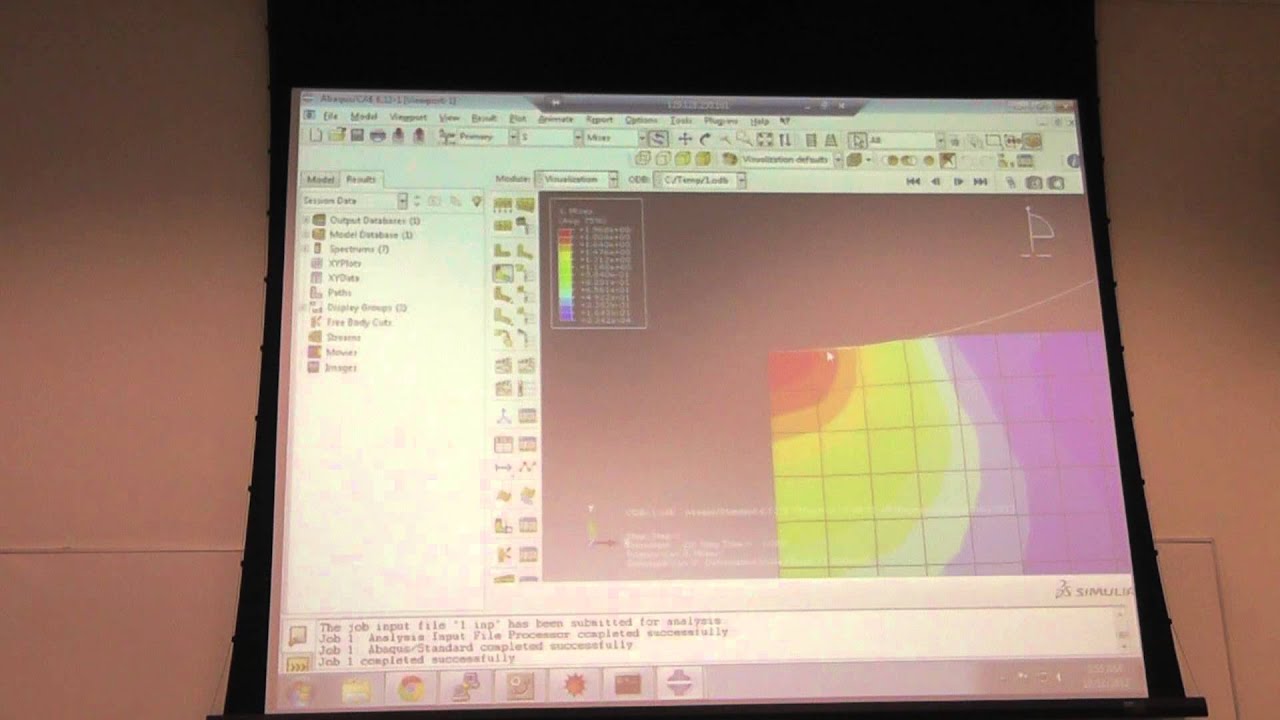Switch to the Results tab

(x=360, y=179)
